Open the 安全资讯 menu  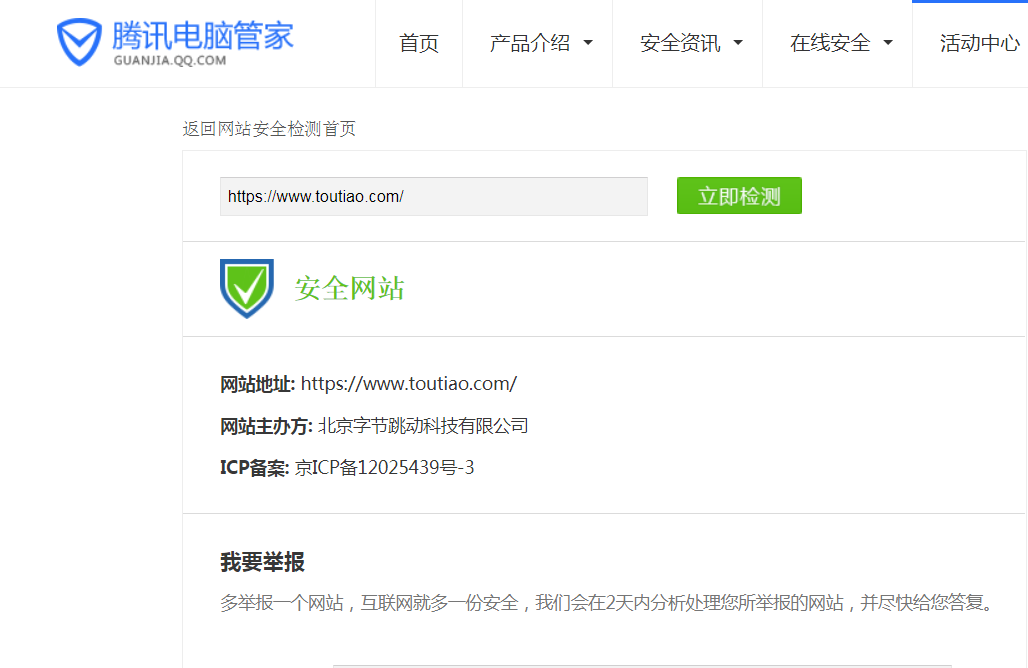coord(680,43)
